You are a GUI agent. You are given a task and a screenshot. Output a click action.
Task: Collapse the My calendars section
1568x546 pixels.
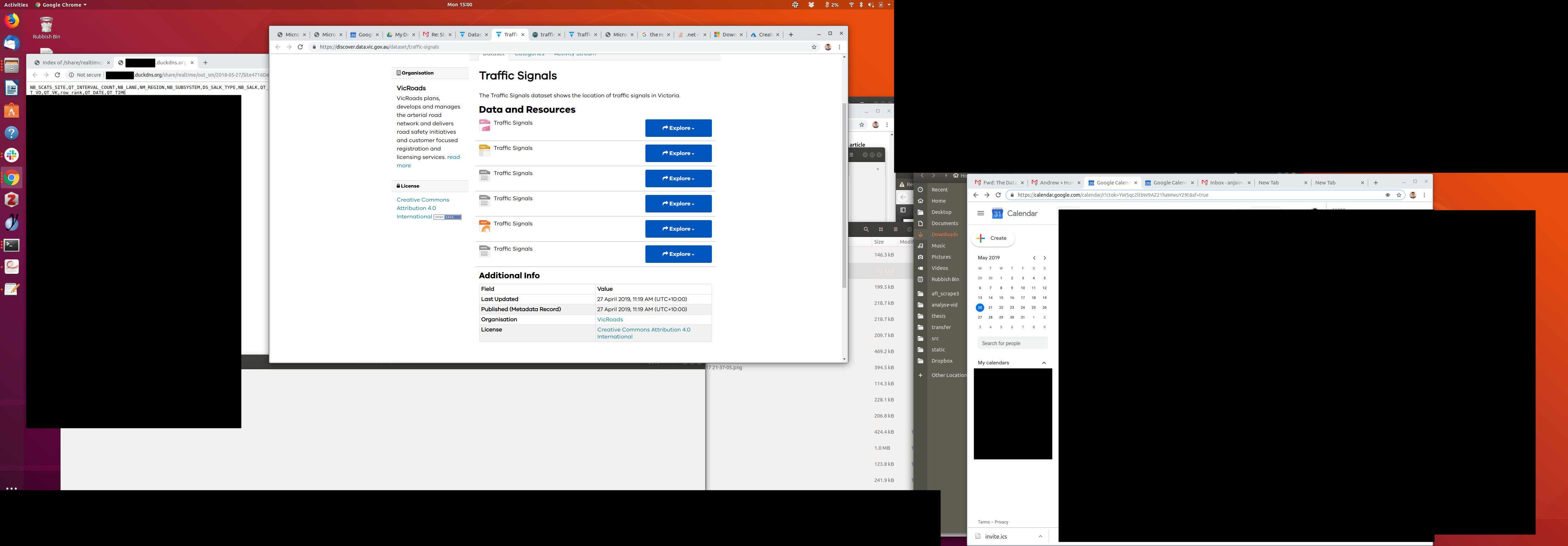1044,363
